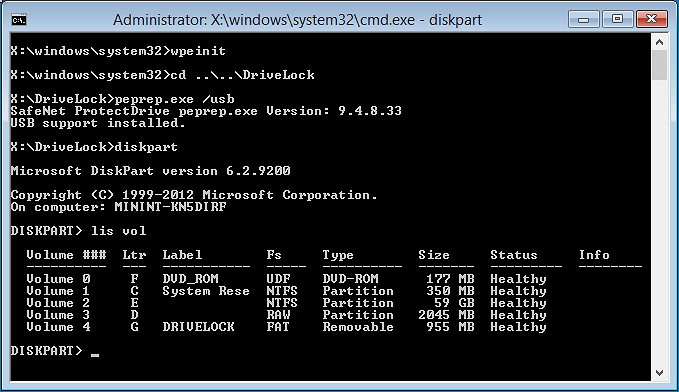Click the Volume 3 RAW filesystem entry
Viewport: 679px width, 392px height.
278,314
